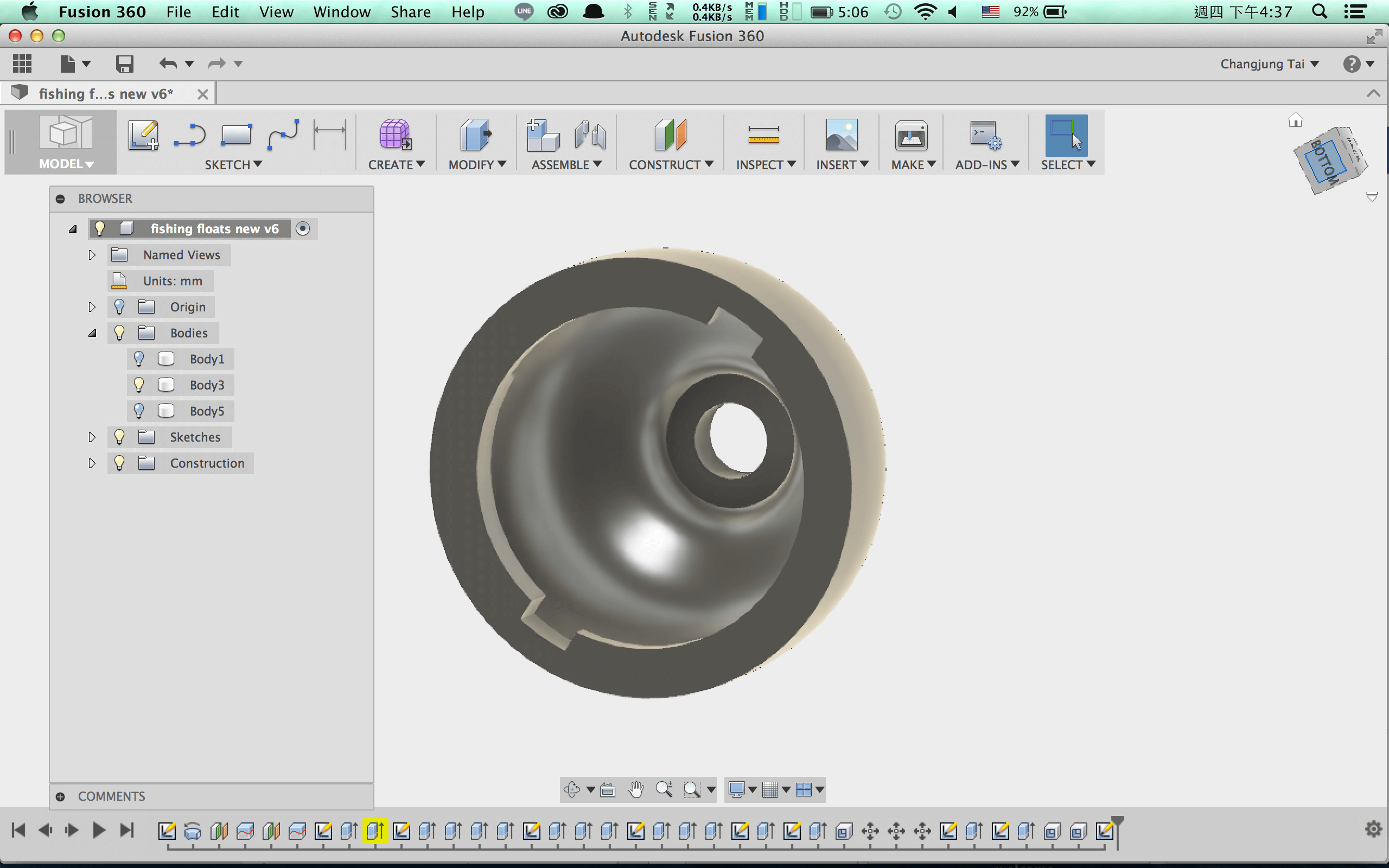Click the Insert image icon
Viewport: 1389px width, 868px height.
pyautogui.click(x=842, y=135)
